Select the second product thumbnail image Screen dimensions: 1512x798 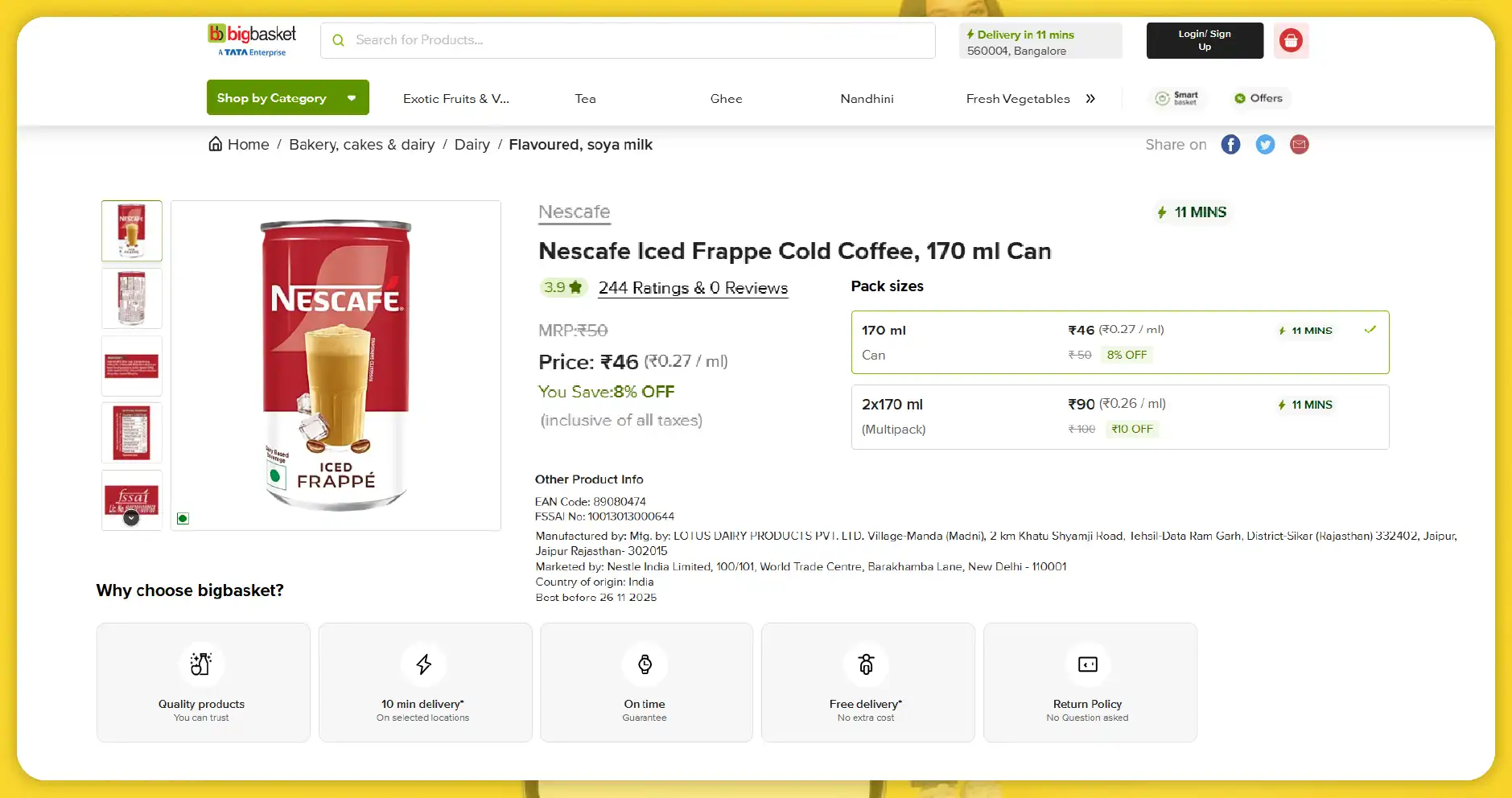(x=132, y=298)
